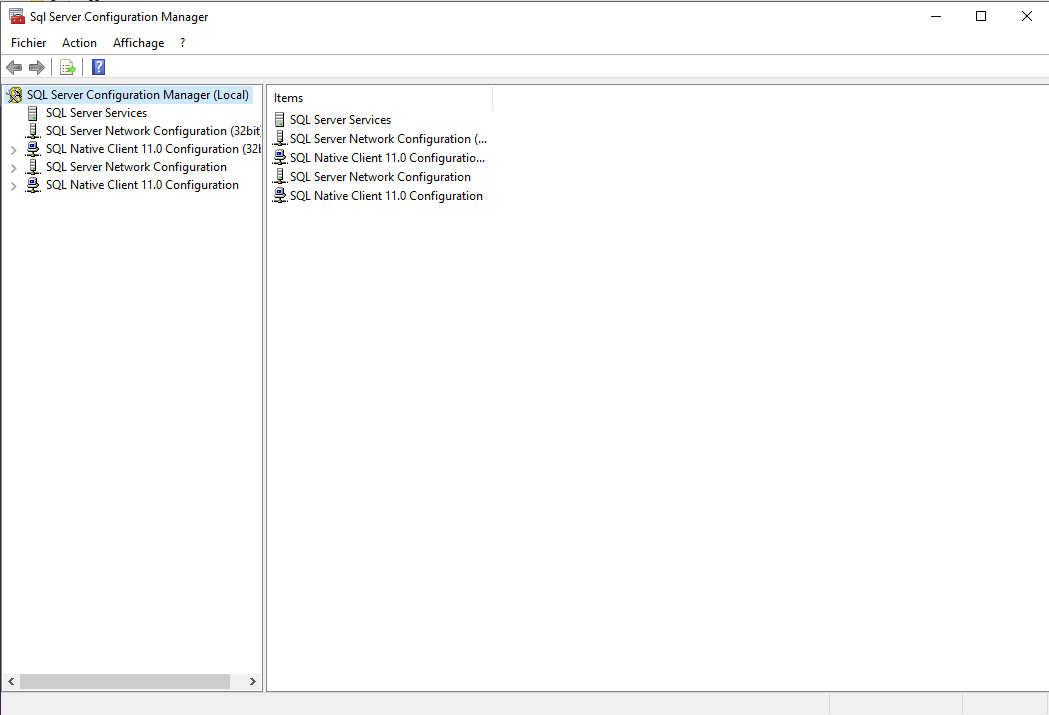Select 'SQL Server Network Configuration (...' in Items list
This screenshot has width=1049, height=715.
tap(389, 138)
